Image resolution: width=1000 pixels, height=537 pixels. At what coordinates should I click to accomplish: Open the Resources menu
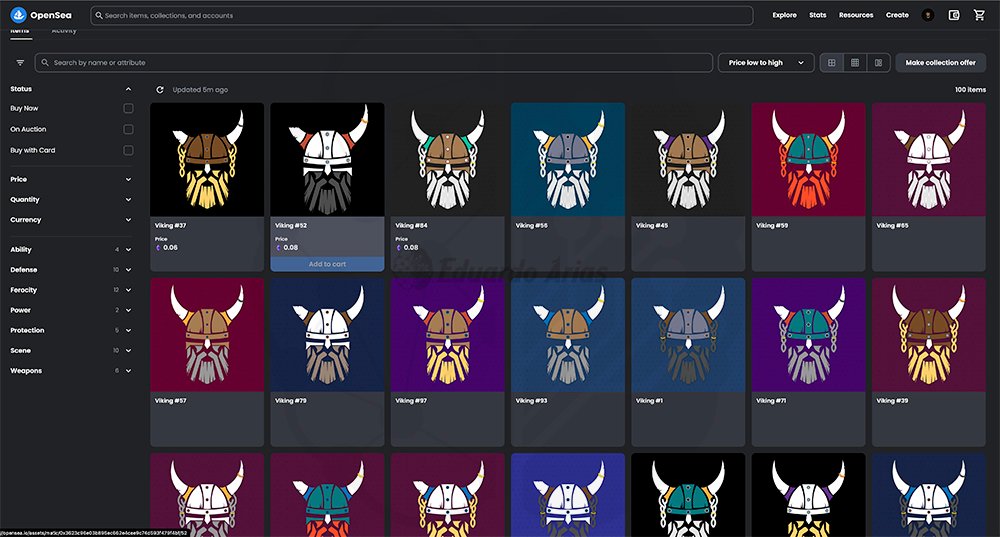[856, 15]
